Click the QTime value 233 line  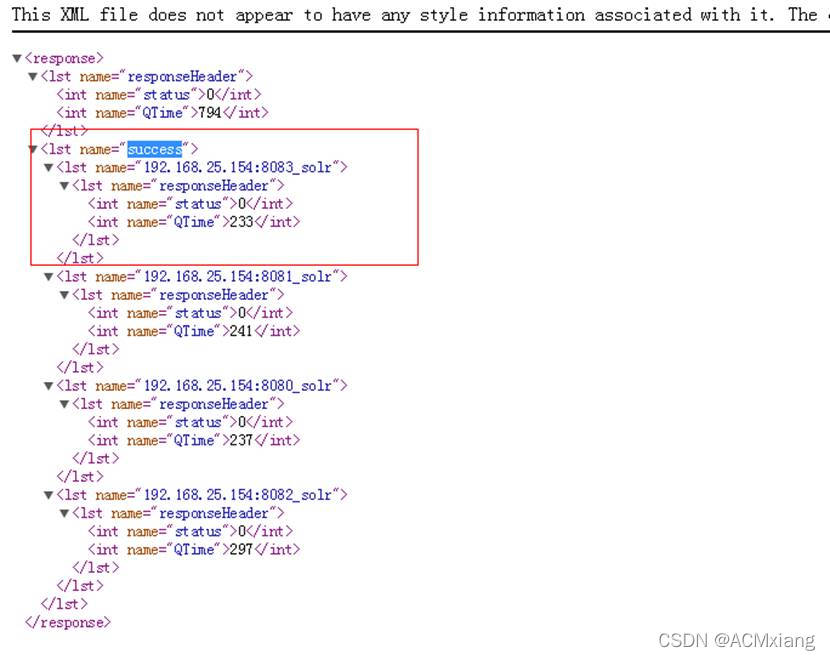click(x=194, y=222)
